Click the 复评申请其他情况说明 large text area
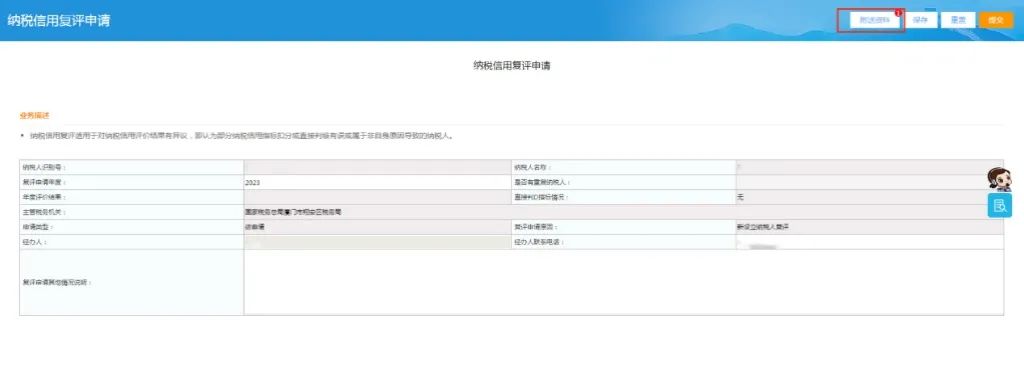This screenshot has height=365, width=1024. 624,282
